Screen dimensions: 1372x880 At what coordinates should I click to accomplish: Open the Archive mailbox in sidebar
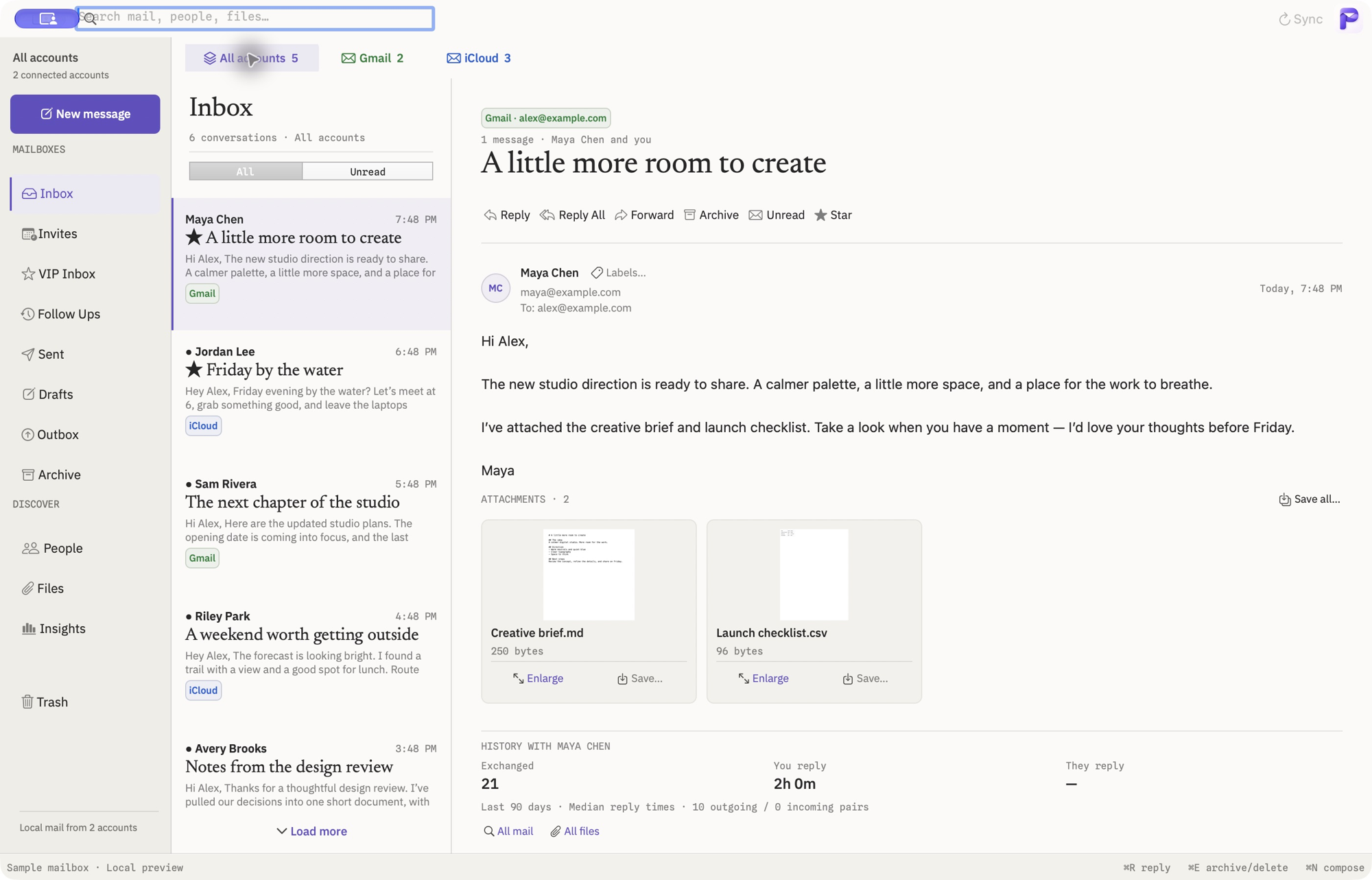click(x=85, y=475)
